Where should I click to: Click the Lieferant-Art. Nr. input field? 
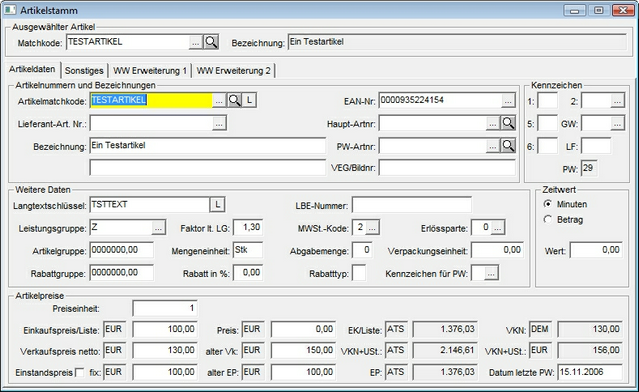(151, 123)
